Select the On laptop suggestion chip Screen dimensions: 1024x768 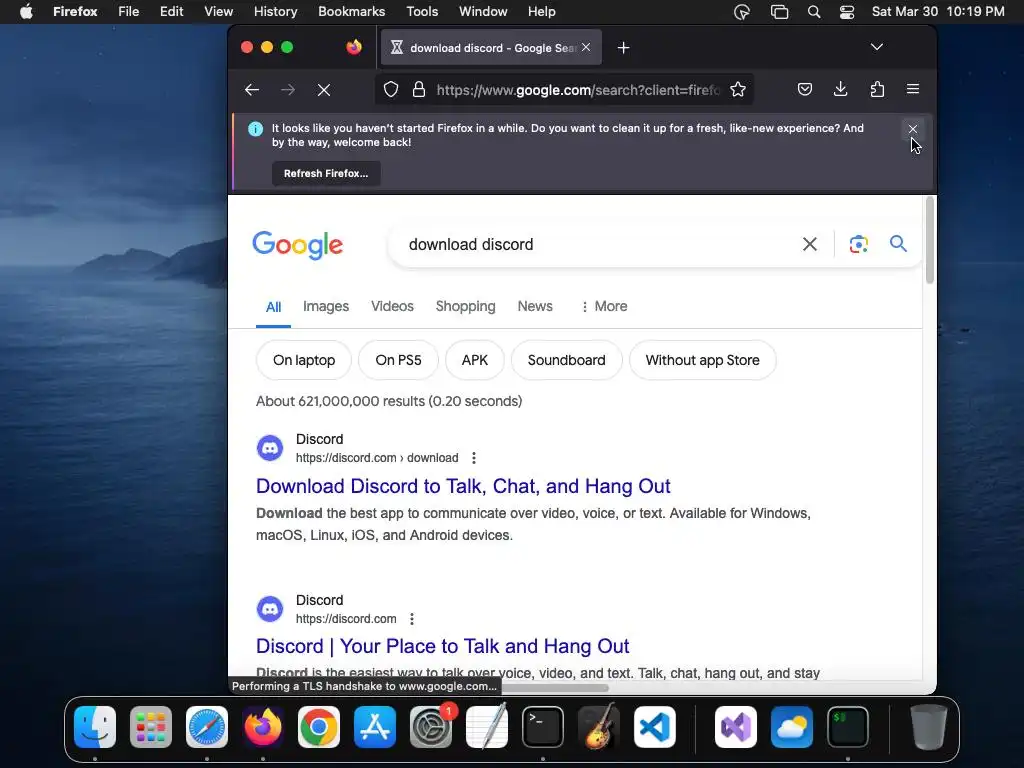pos(304,360)
